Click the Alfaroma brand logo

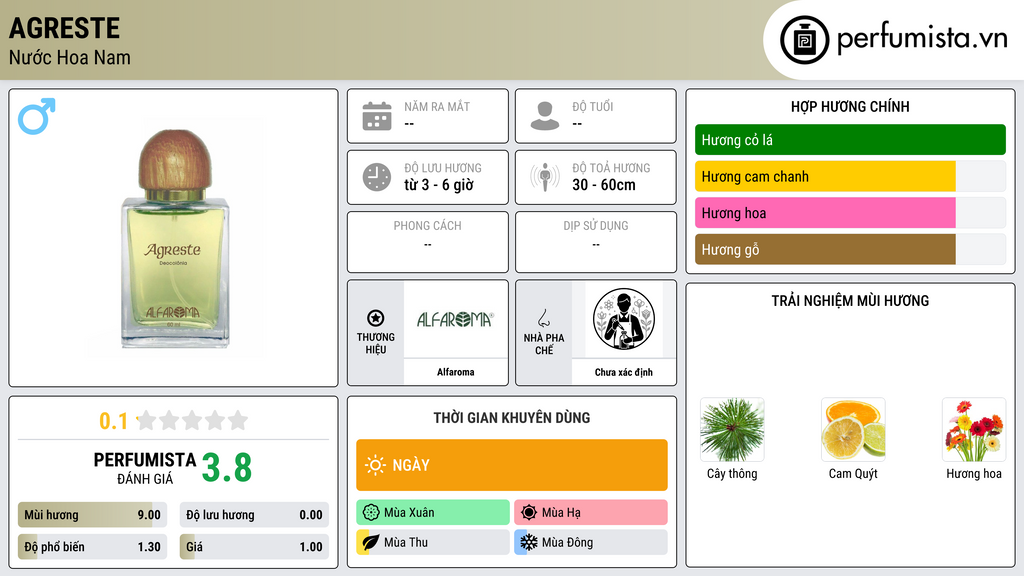pyautogui.click(x=455, y=319)
